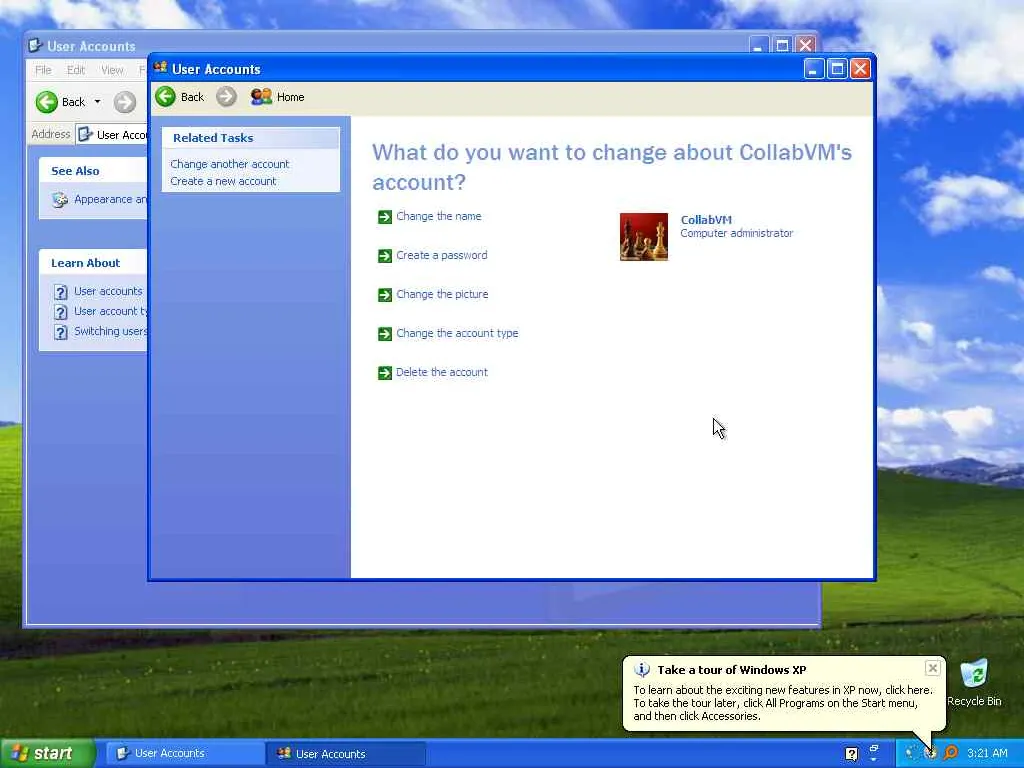Select Change another account under Related Tasks
Image resolution: width=1024 pixels, height=768 pixels.
(x=229, y=164)
